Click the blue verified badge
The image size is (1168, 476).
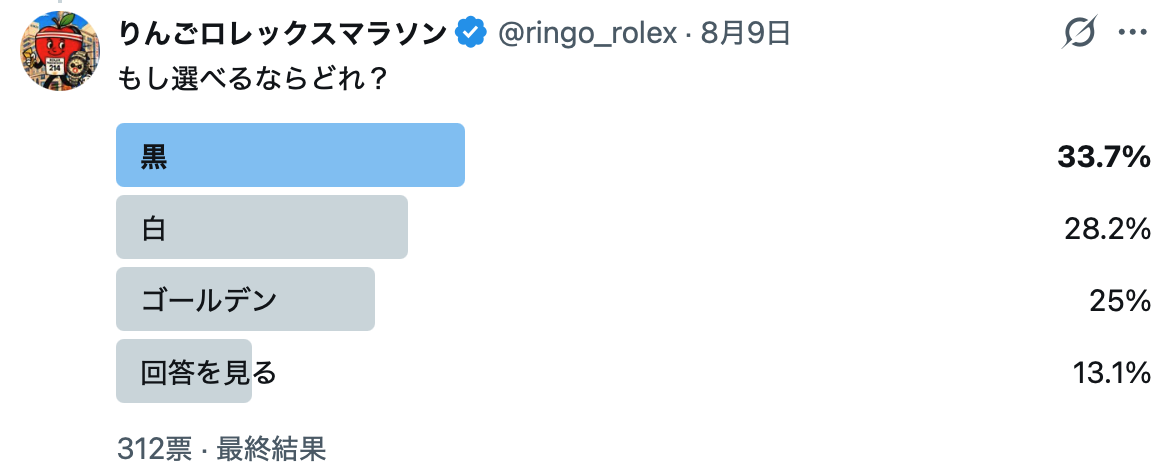pyautogui.click(x=472, y=34)
